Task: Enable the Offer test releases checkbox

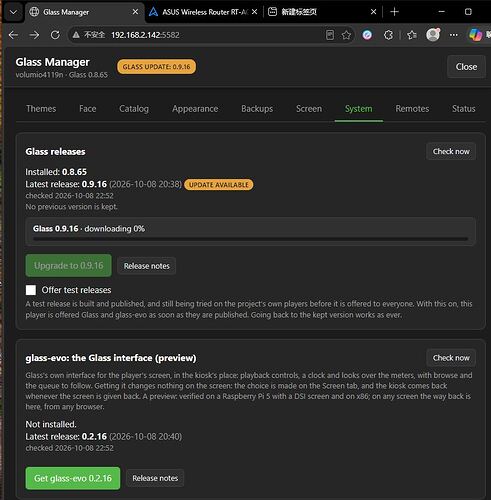Action: [31, 290]
